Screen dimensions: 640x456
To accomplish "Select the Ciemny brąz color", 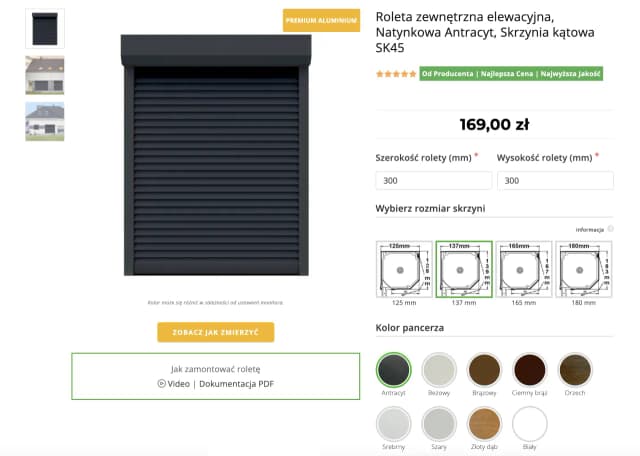I will coord(530,370).
